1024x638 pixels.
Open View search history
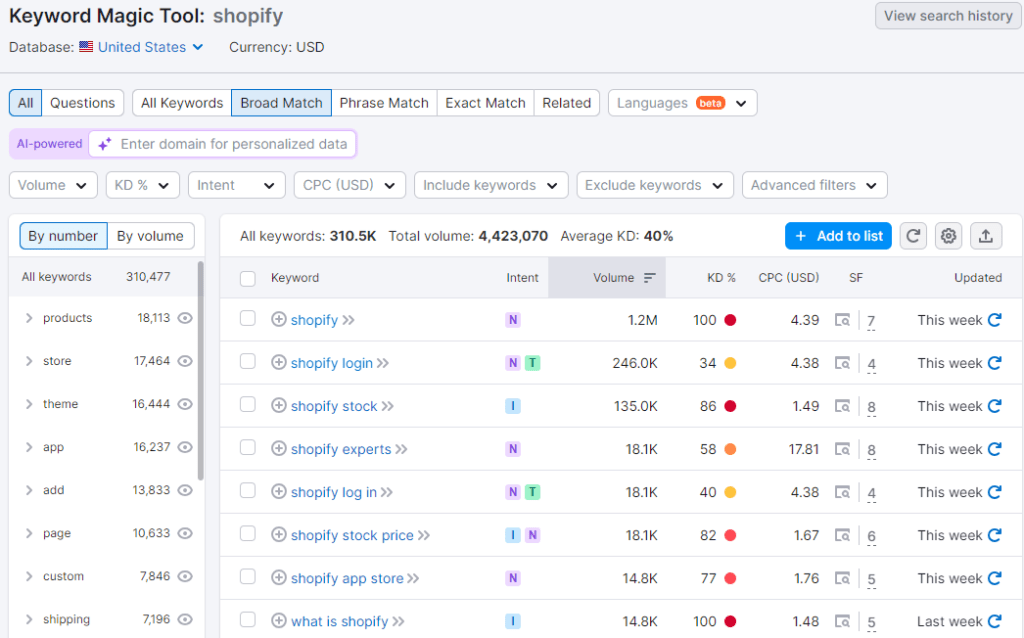pyautogui.click(x=948, y=16)
